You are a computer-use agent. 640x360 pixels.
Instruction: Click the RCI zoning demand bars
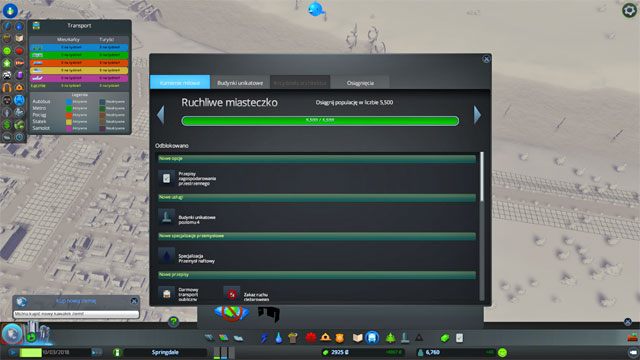click(224, 352)
